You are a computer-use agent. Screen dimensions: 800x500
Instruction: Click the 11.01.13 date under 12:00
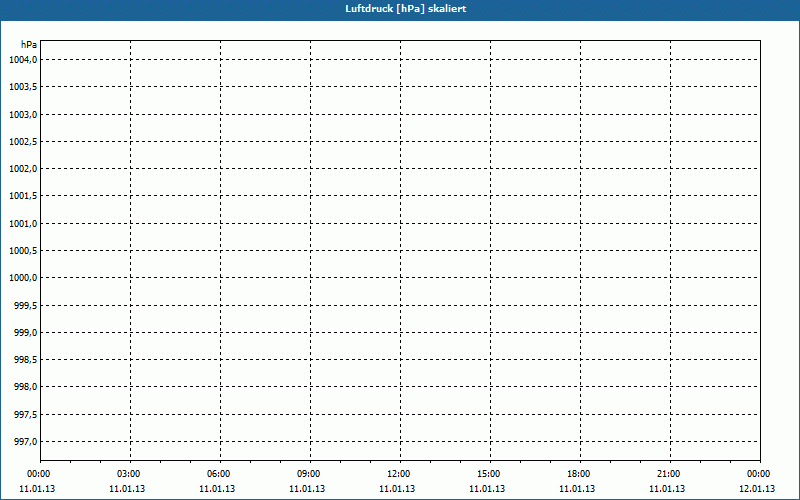pyautogui.click(x=397, y=489)
